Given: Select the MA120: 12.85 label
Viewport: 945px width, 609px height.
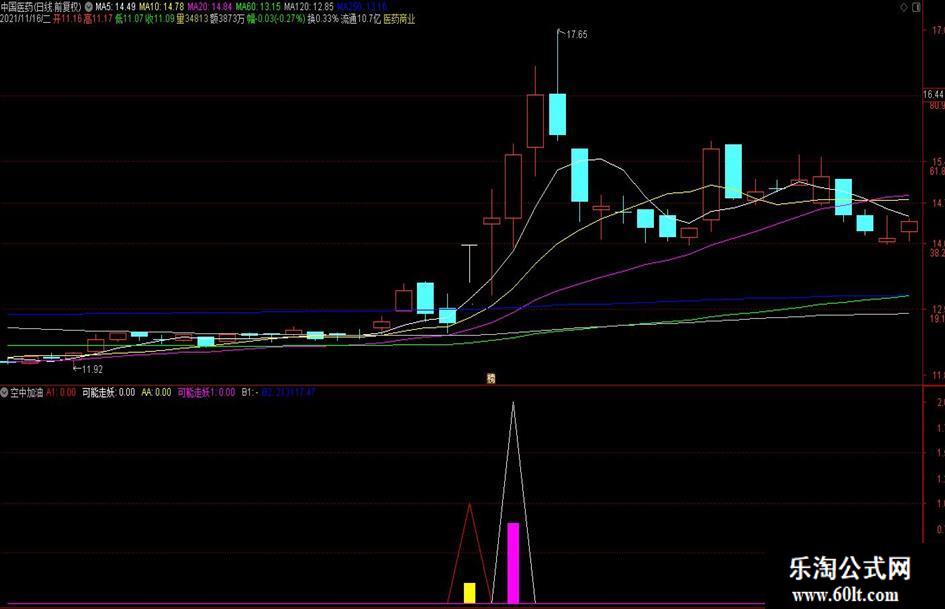Looking at the screenshot, I should click(309, 7).
